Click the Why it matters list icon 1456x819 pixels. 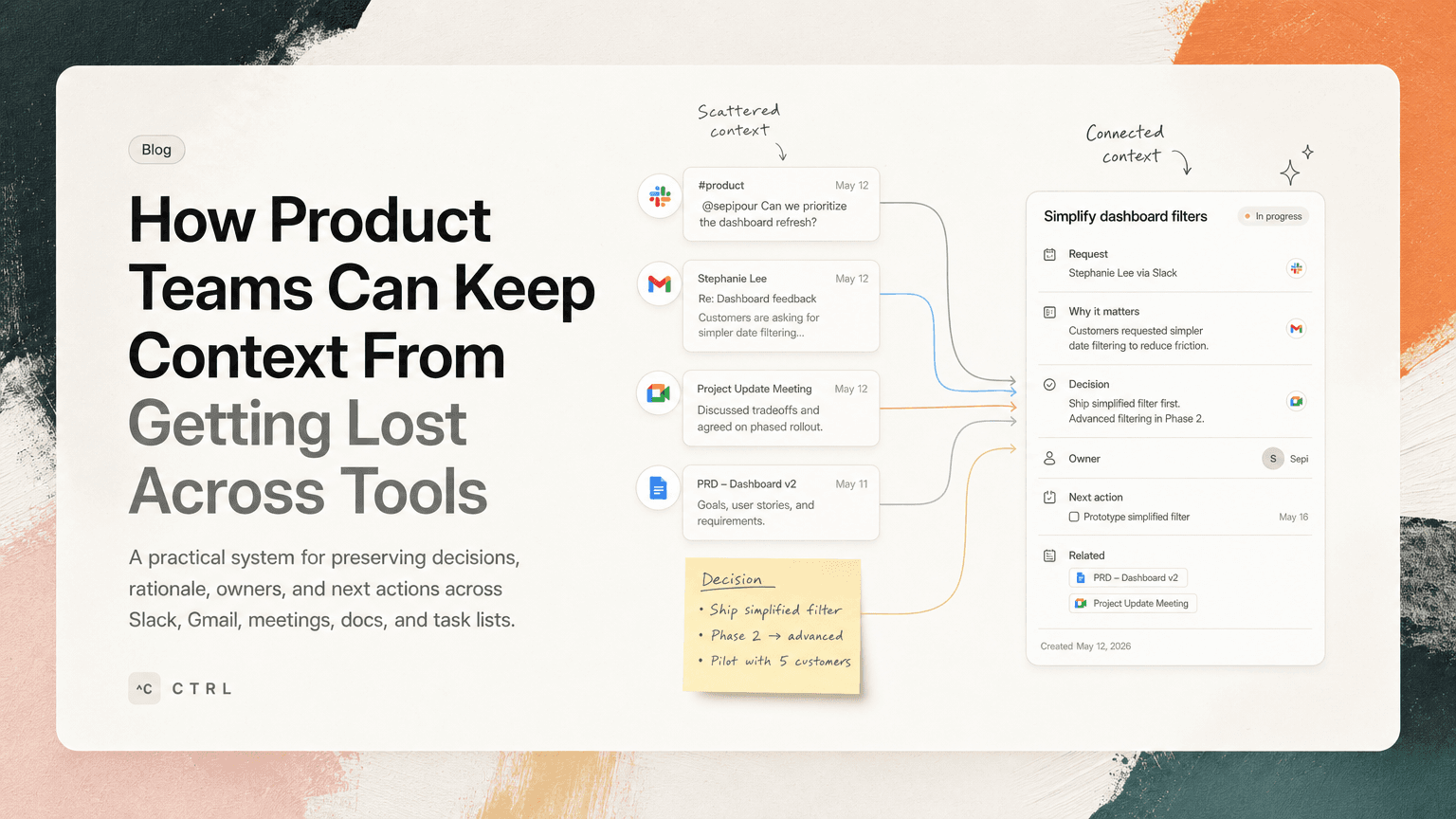click(1049, 312)
